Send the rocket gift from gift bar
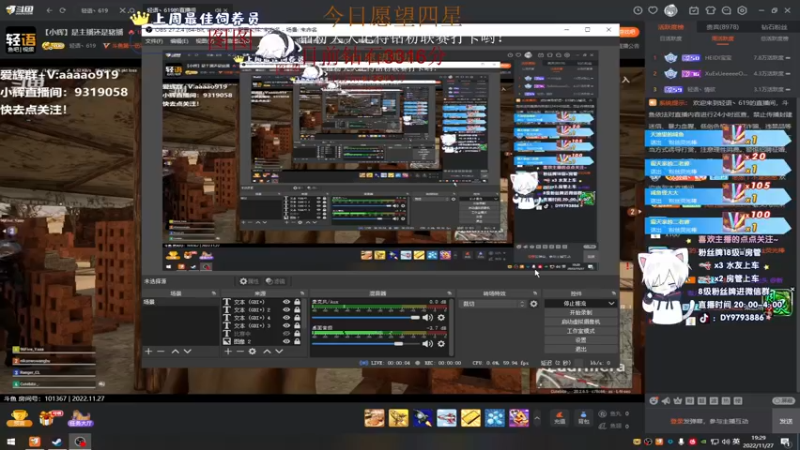The image size is (800, 450). [x=422, y=418]
